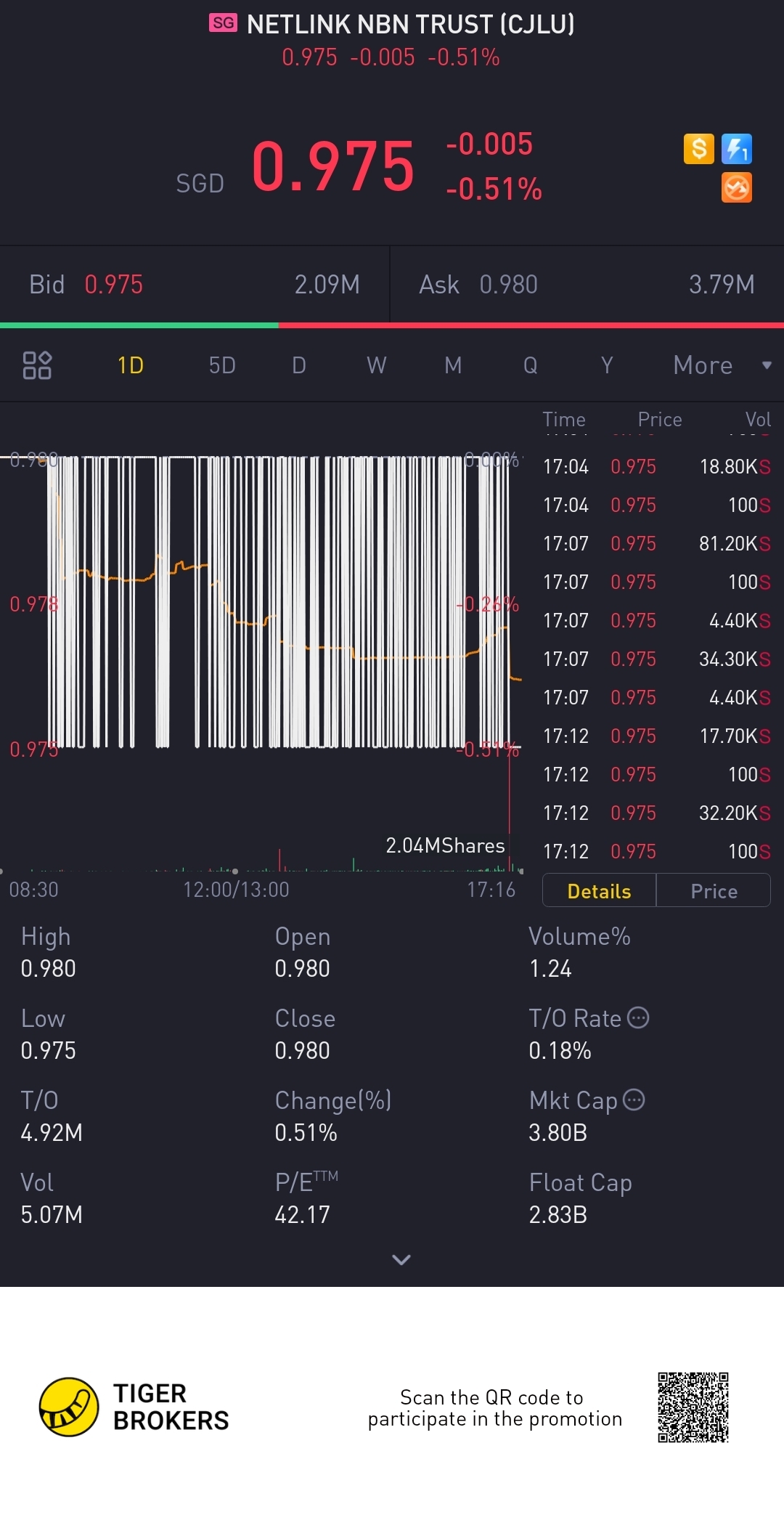Image resolution: width=784 pixels, height=1528 pixels.
Task: Tap the Vol column header in trades
Action: click(x=758, y=419)
